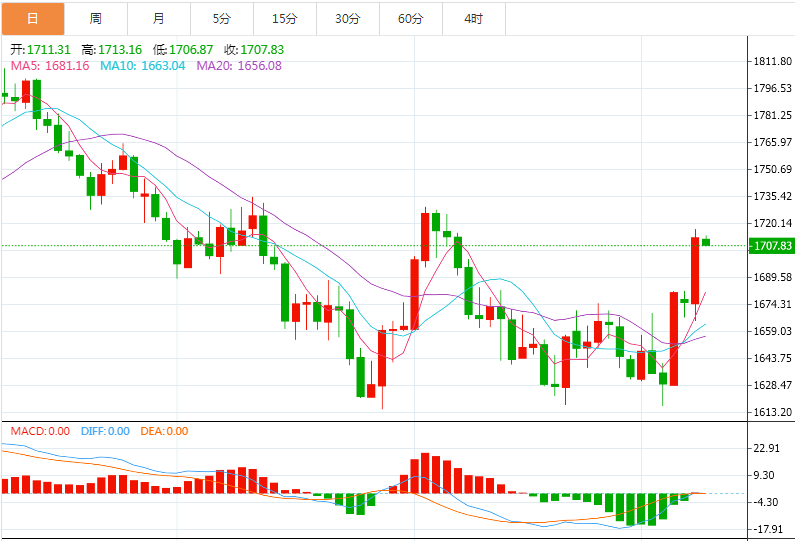Open the 15分 timeframe tab

(x=284, y=19)
